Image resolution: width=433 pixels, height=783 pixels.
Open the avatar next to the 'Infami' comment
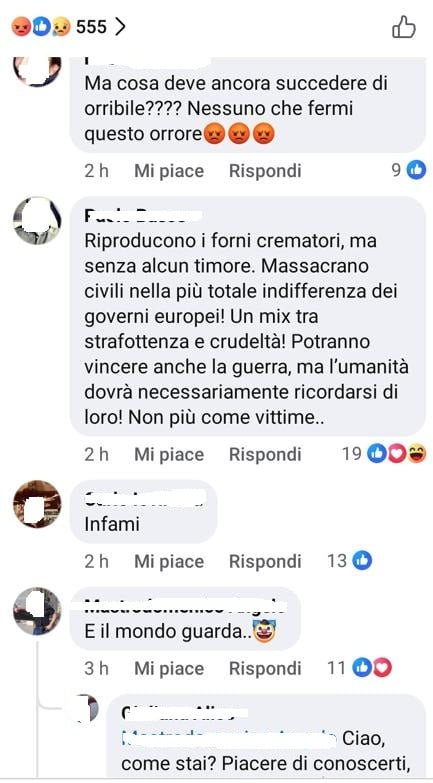37,504
